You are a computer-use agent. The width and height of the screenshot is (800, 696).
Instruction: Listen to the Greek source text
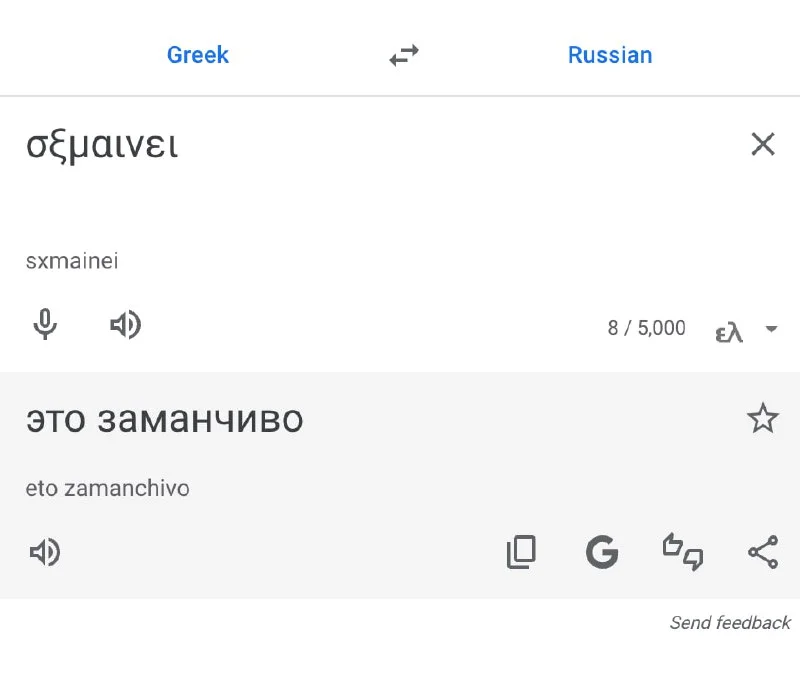coord(125,325)
